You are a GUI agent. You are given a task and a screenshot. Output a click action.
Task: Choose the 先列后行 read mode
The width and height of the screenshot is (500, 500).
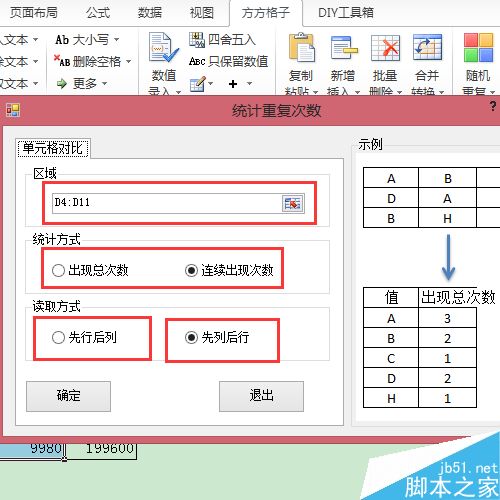click(x=191, y=337)
